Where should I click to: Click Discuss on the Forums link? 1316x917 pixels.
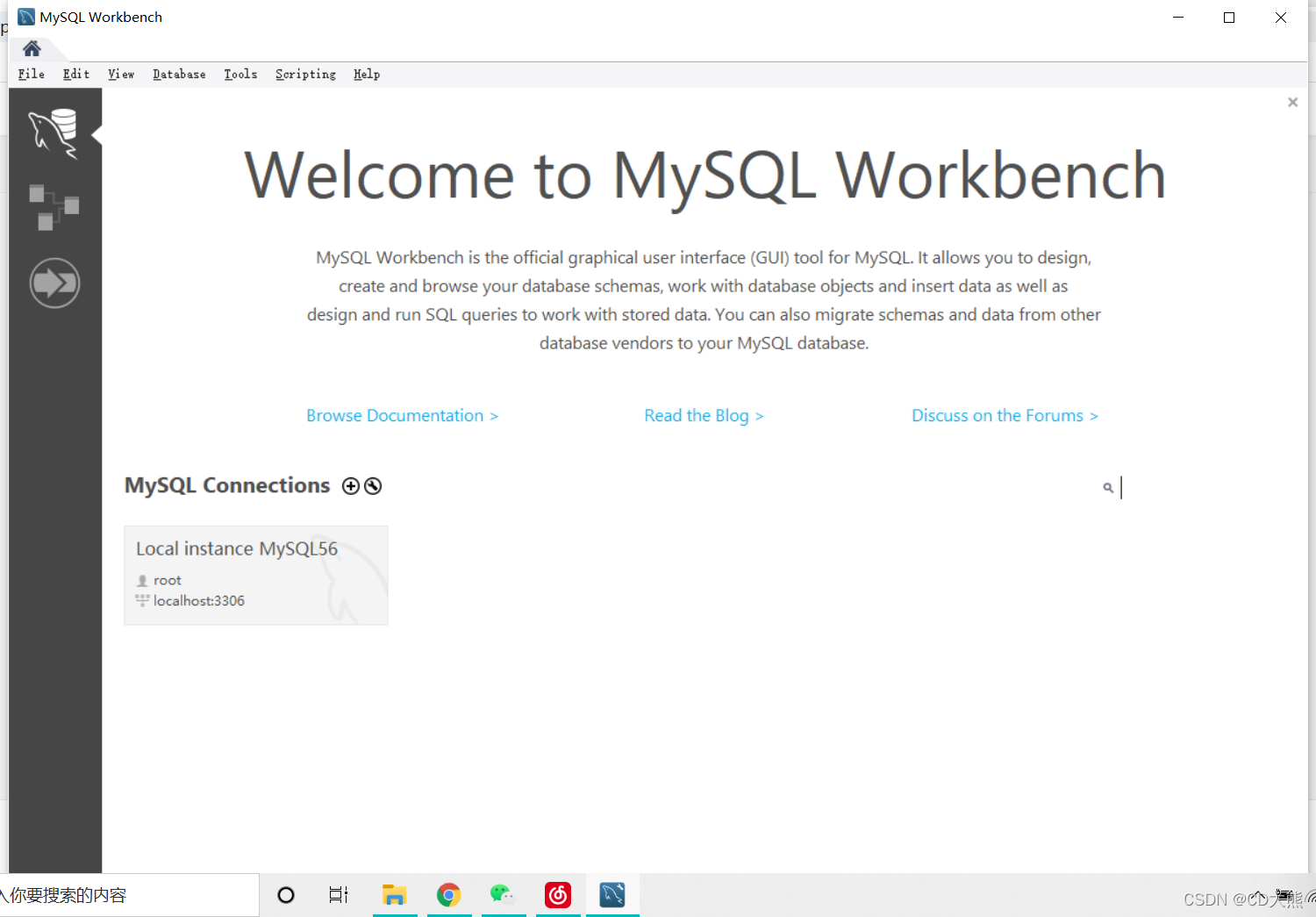pos(1005,415)
